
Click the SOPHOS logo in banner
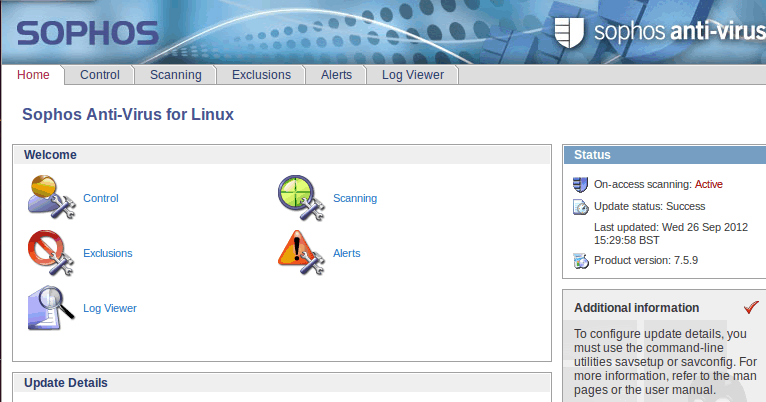click(x=87, y=33)
